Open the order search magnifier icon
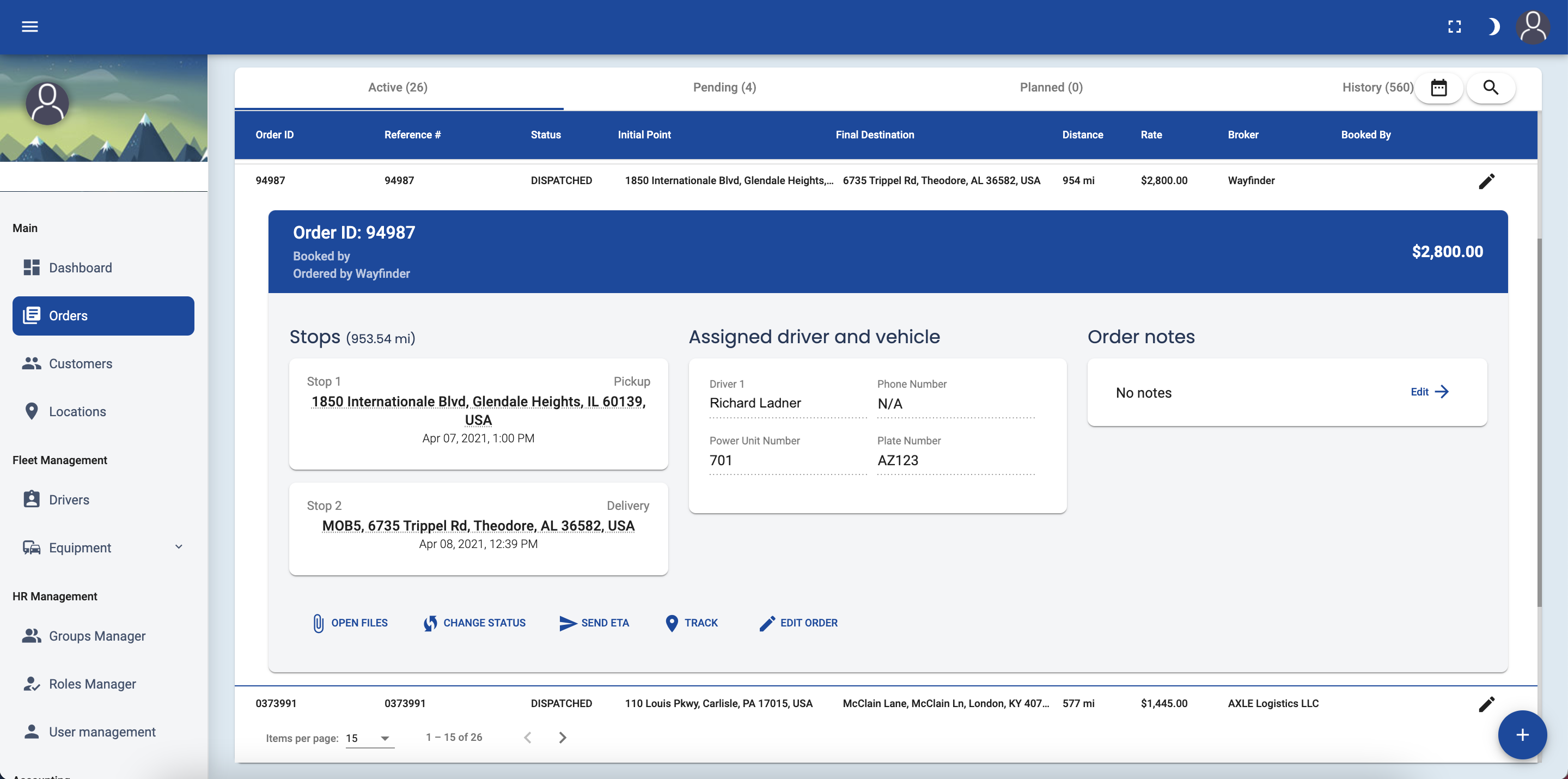Screen dimensions: 1568x779 1491,87
